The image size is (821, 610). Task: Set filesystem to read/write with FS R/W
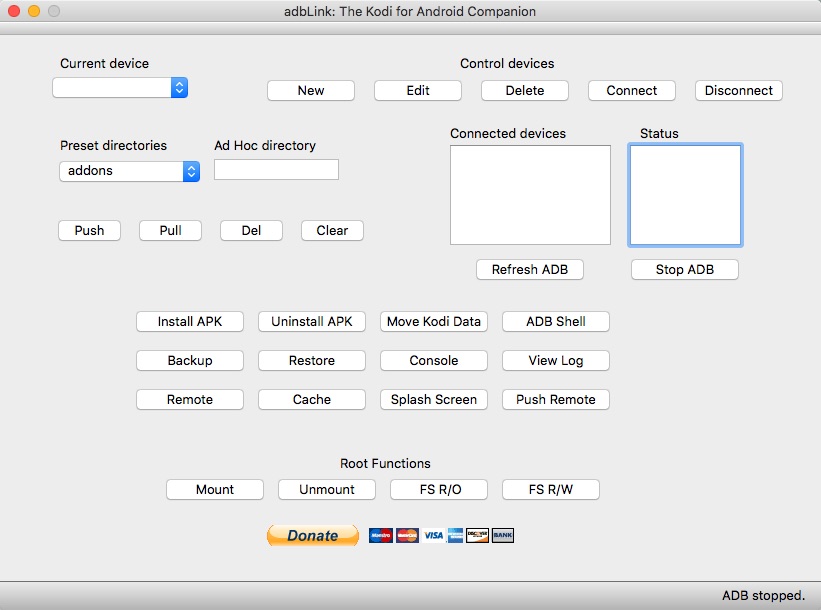[550, 489]
